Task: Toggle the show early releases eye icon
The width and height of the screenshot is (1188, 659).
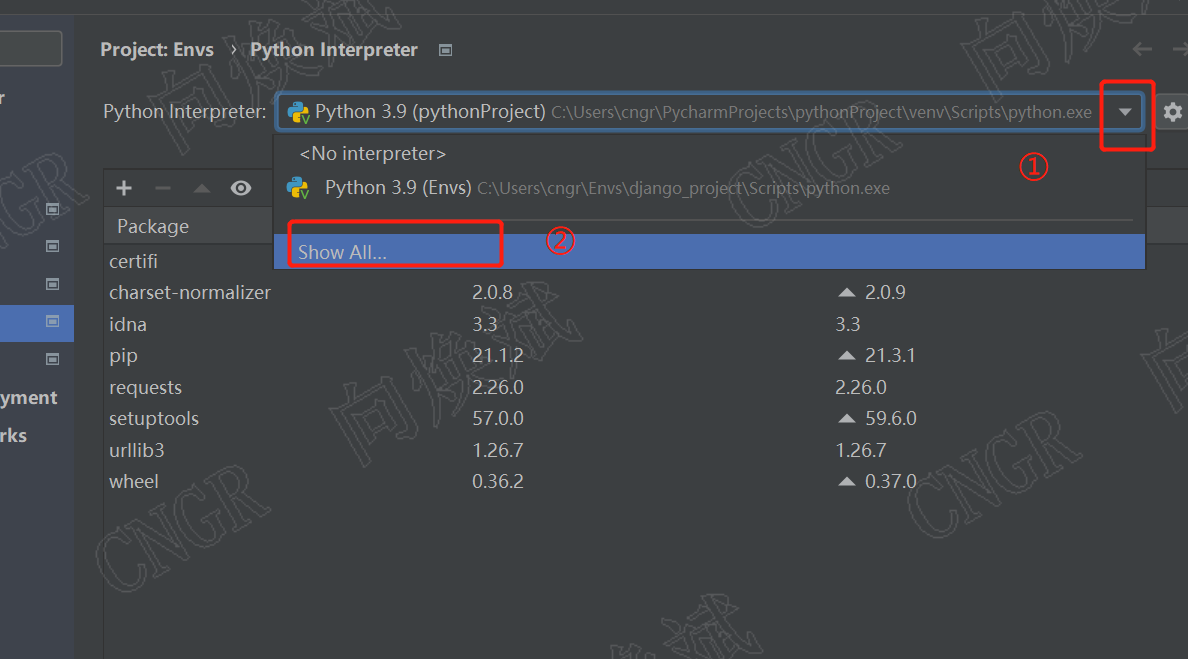Action: 241,188
